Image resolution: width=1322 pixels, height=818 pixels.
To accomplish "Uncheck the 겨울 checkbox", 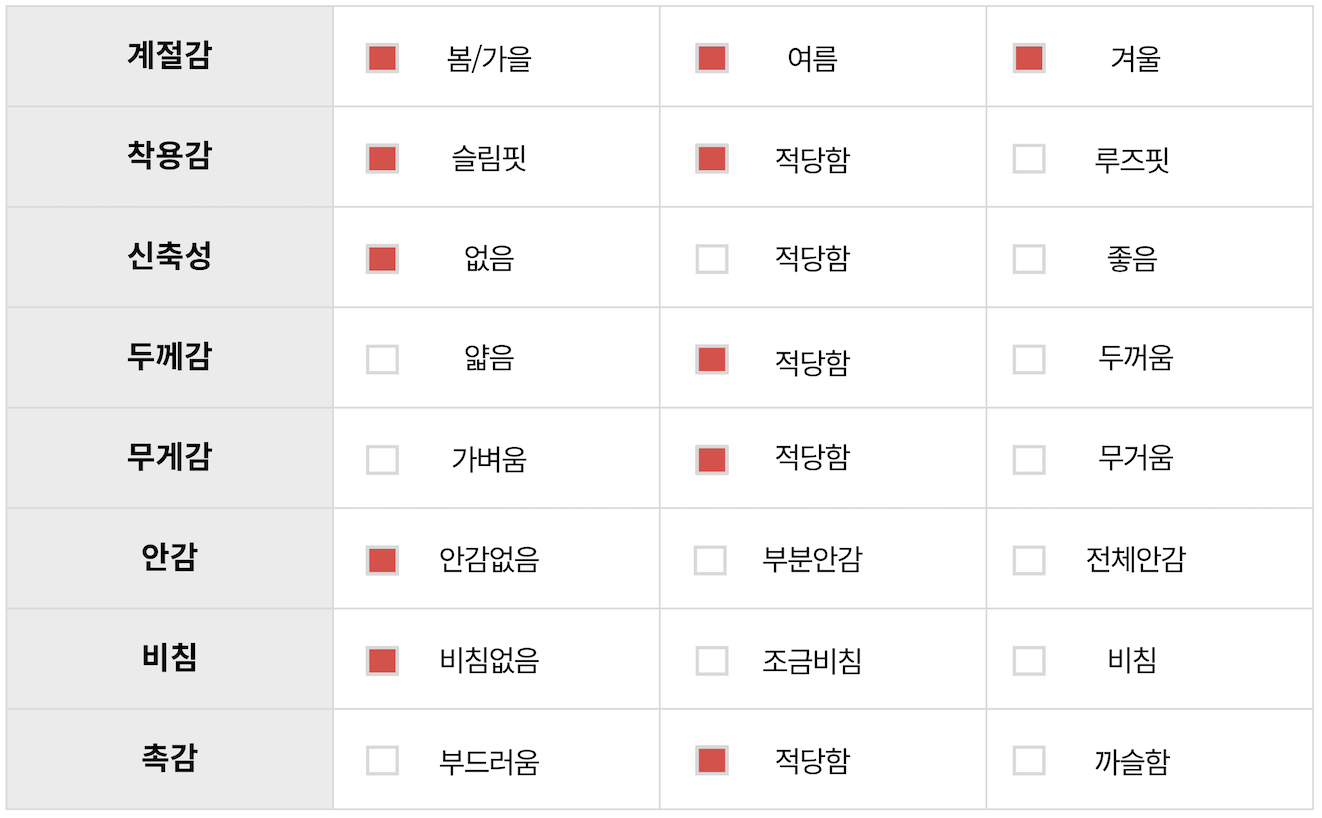I will pyautogui.click(x=1029, y=58).
